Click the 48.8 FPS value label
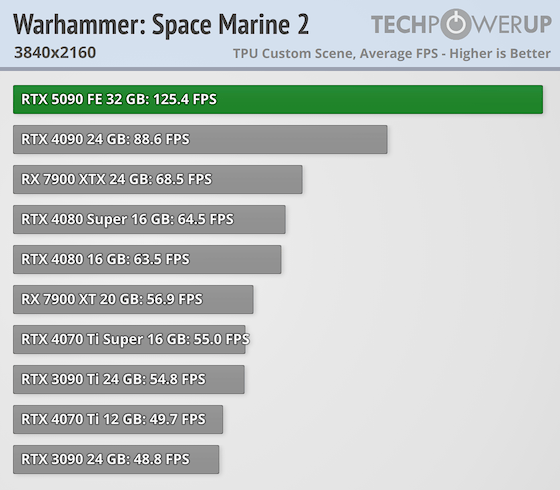The height and width of the screenshot is (490, 560). [161, 459]
